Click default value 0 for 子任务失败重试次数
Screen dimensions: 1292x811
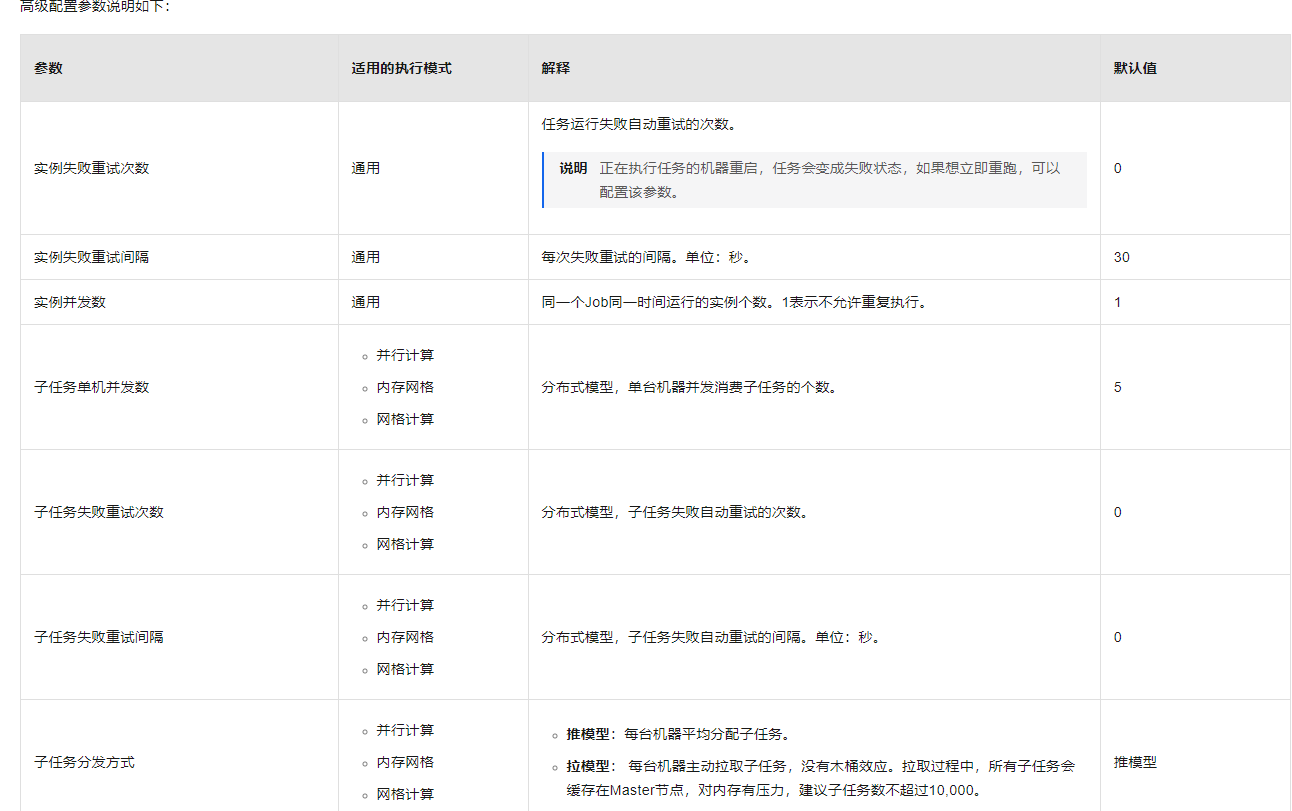tap(1118, 512)
